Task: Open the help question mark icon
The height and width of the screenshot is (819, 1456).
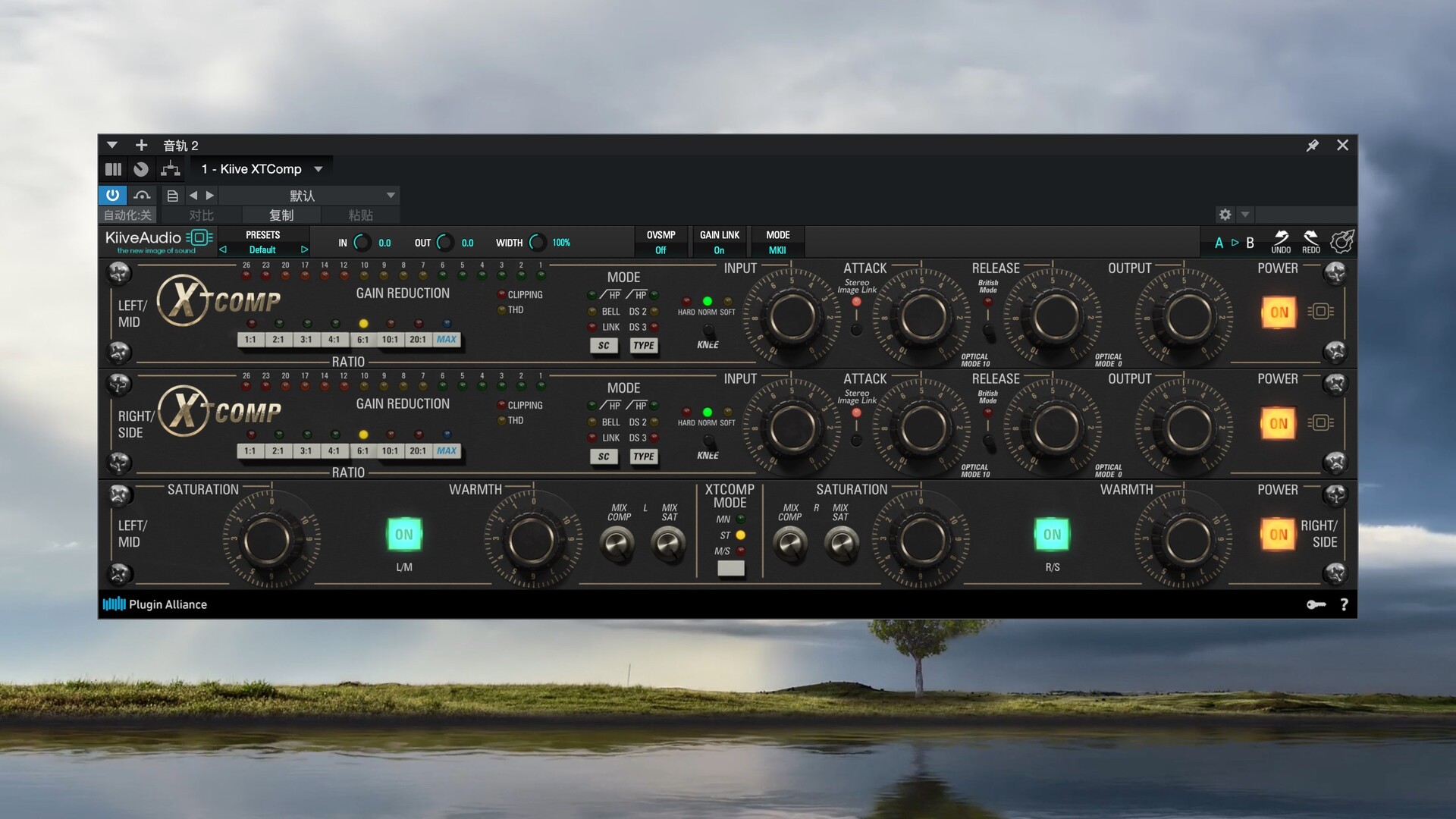Action: [1344, 604]
